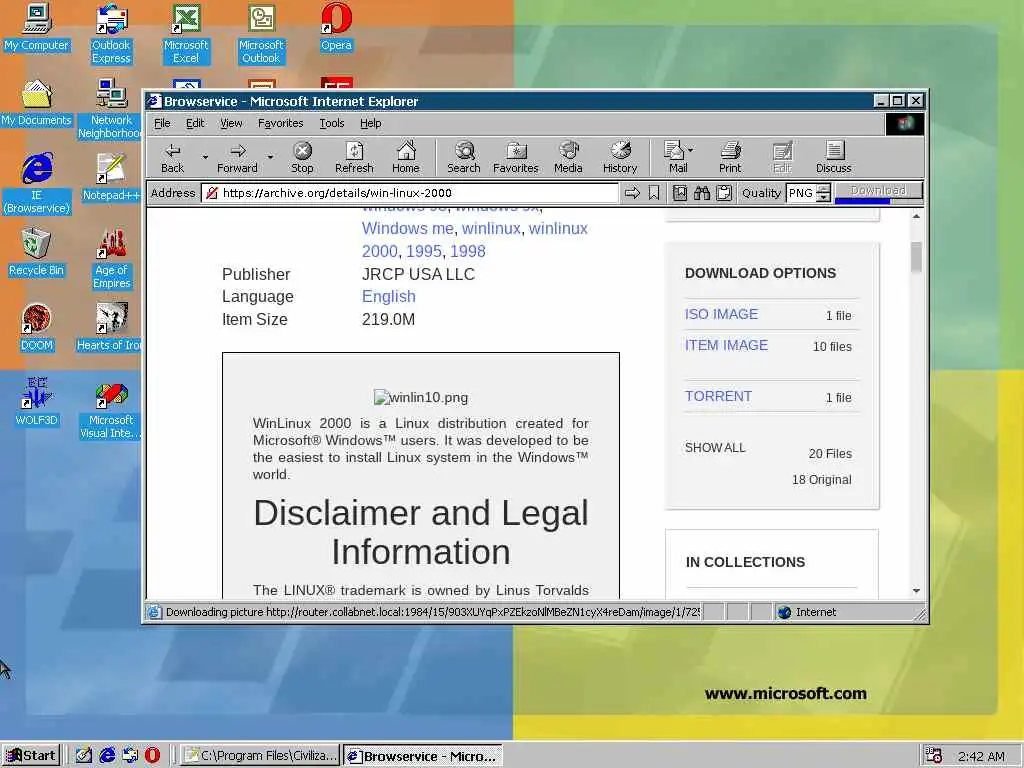This screenshot has width=1024, height=768.
Task: Click the framed bookmark icon left of the binoculars
Action: click(x=680, y=193)
